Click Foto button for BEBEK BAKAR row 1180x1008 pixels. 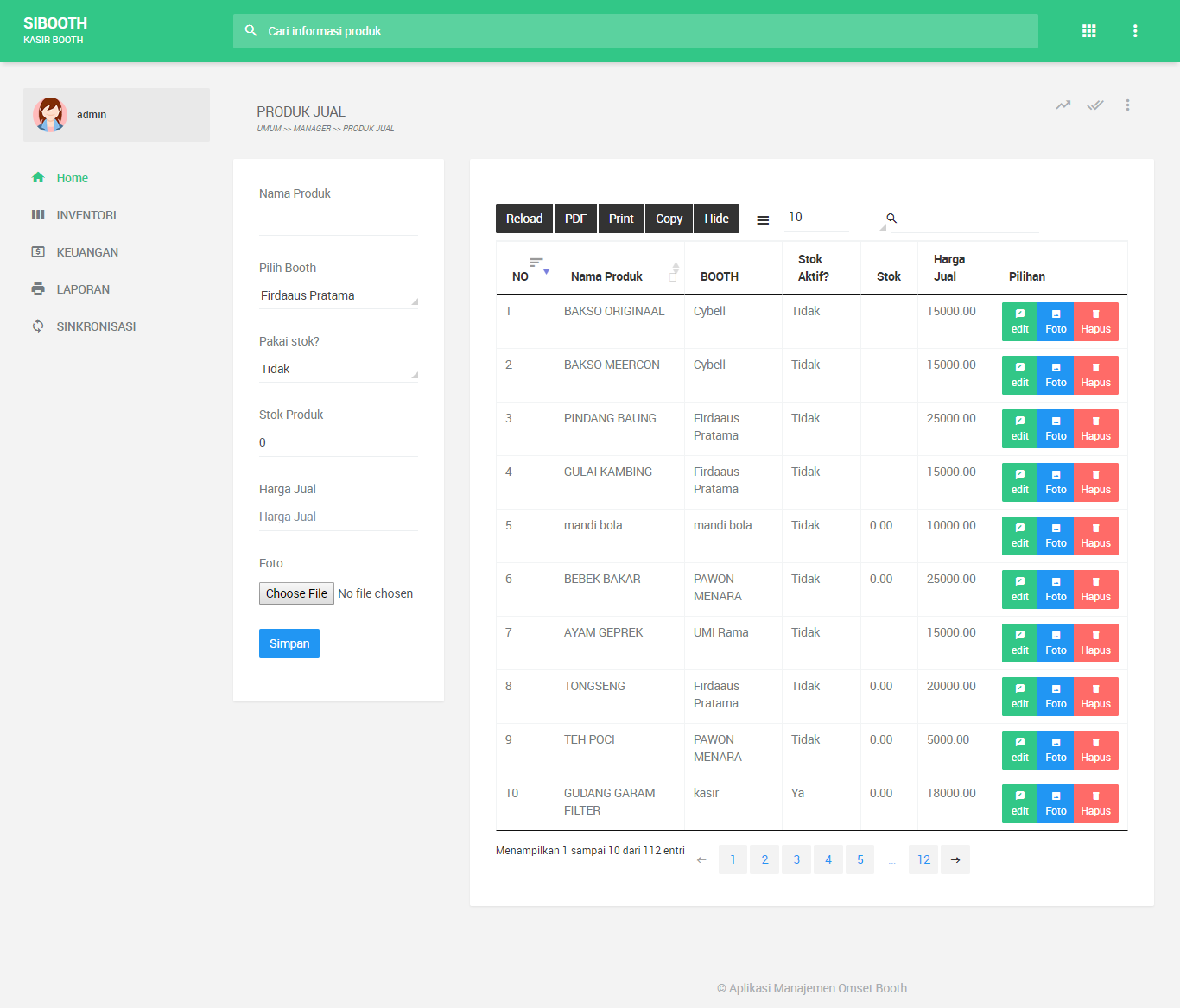(1055, 589)
